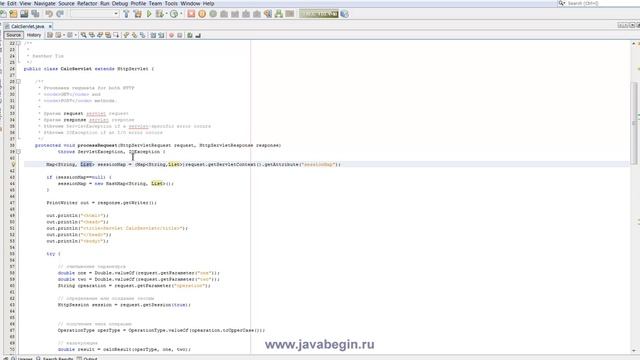Click the lightbulb hint icon at line 41
640x360 pixels.
coord(13,164)
